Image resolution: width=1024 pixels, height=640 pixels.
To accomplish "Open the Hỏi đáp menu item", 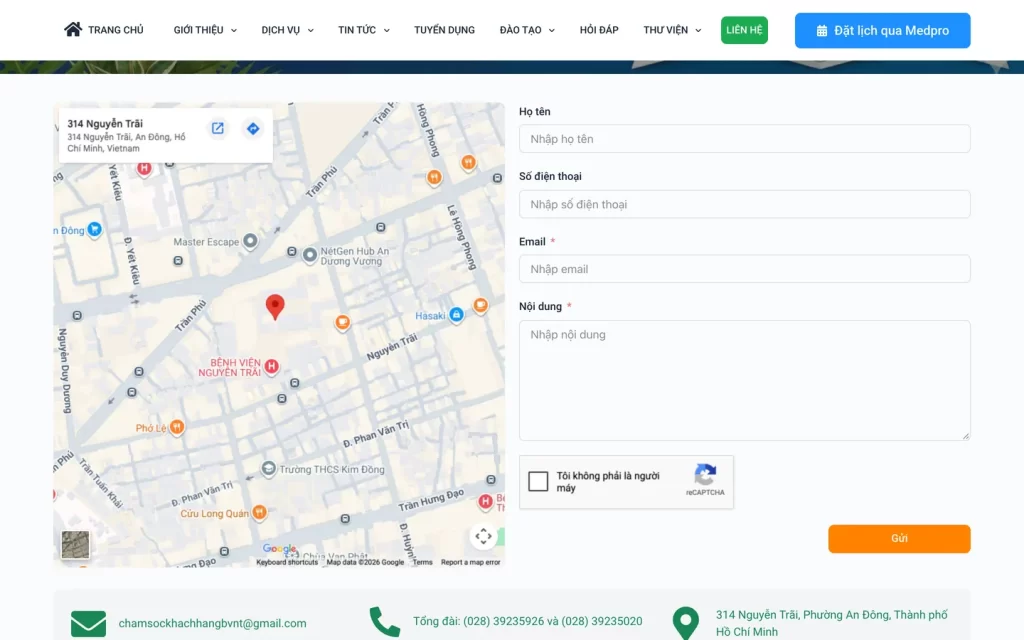I will tap(599, 30).
